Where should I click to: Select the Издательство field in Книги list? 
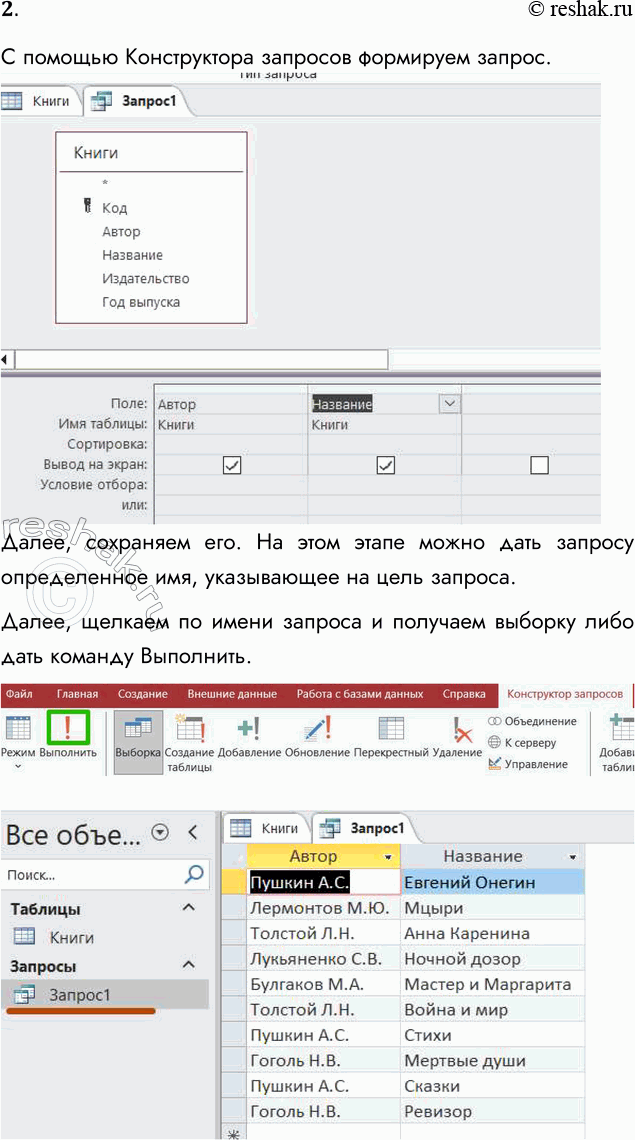click(x=145, y=278)
